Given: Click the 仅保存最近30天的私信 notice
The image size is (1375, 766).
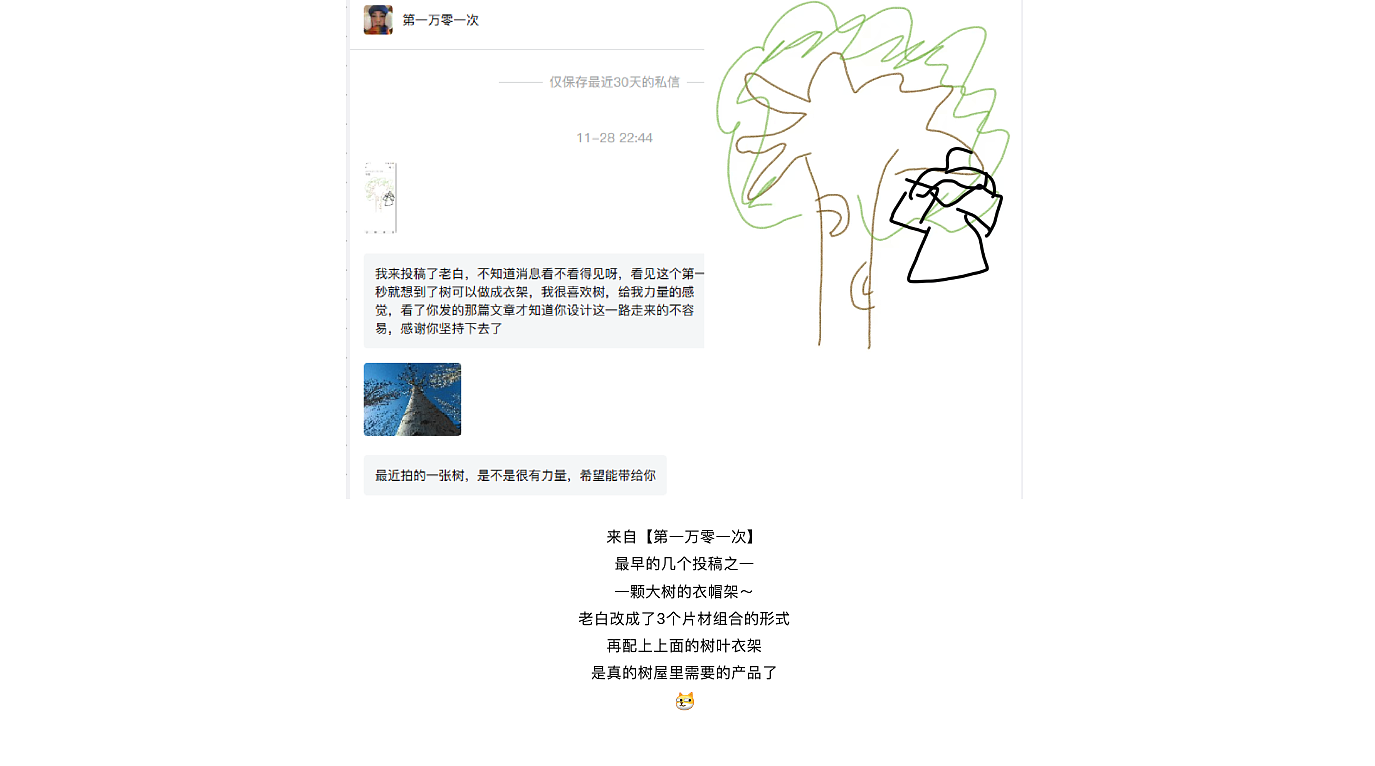Looking at the screenshot, I should (x=614, y=82).
